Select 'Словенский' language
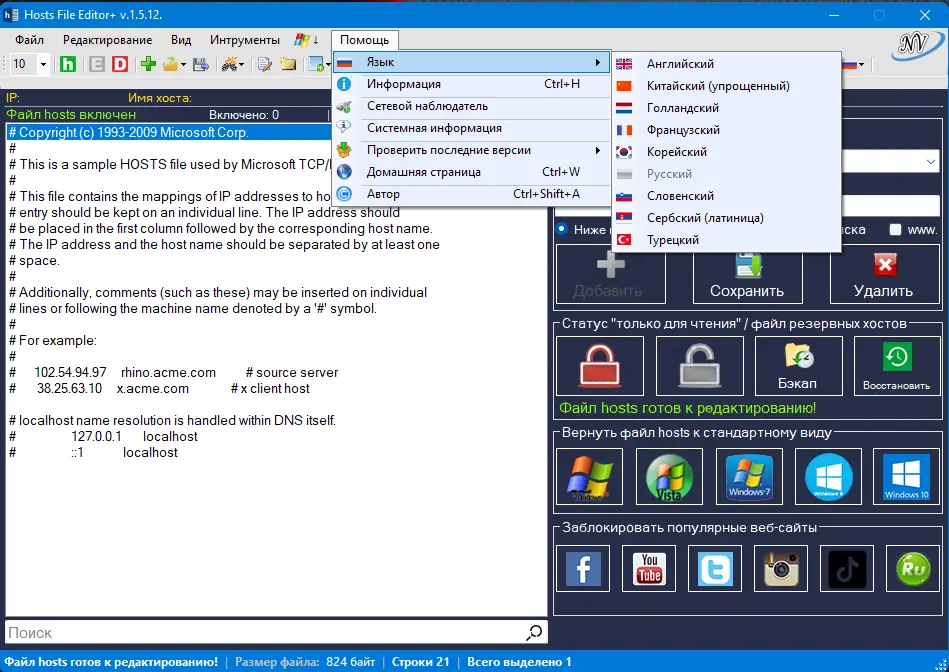 (726, 196)
